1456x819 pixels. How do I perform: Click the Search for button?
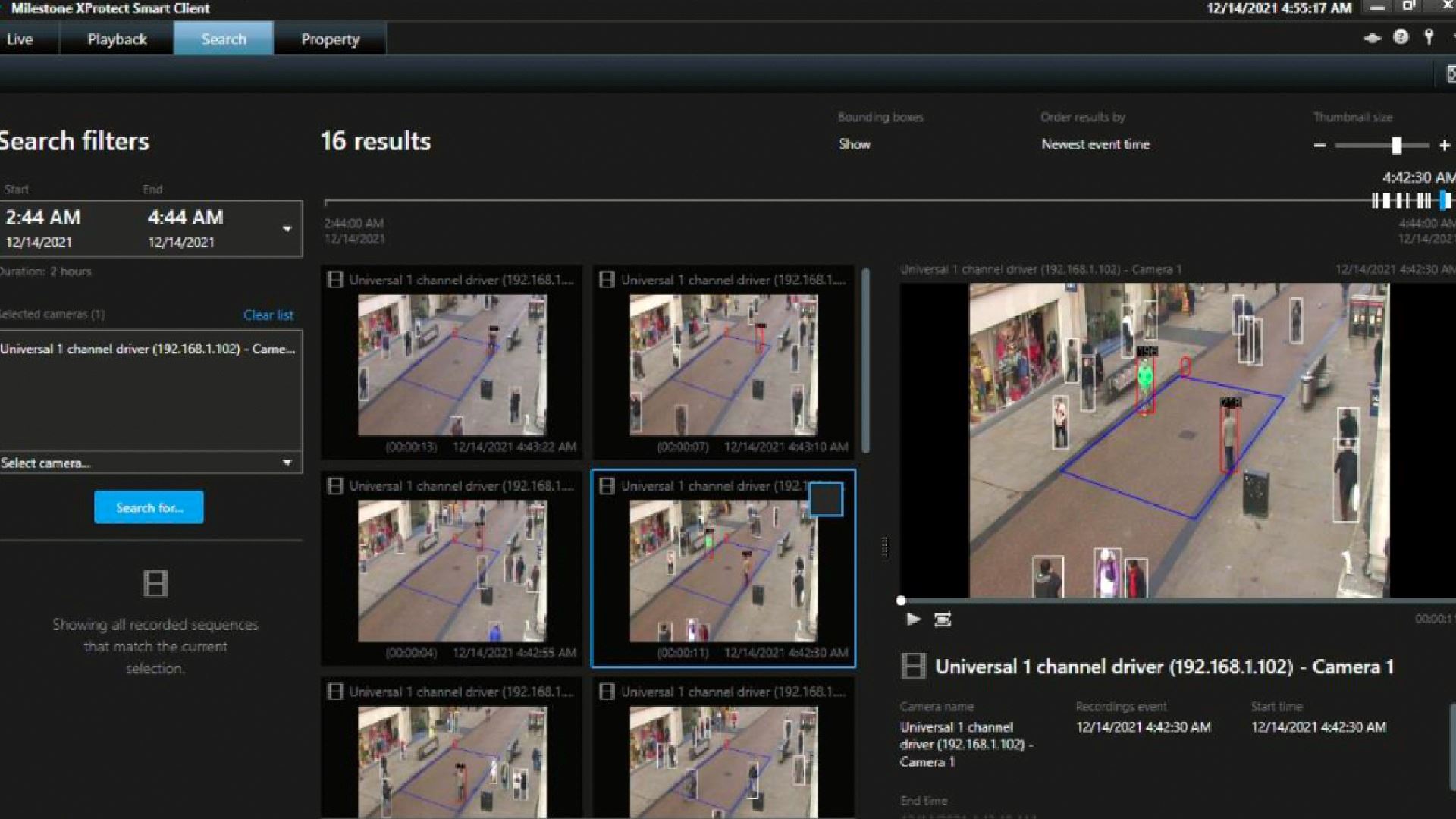click(x=149, y=507)
